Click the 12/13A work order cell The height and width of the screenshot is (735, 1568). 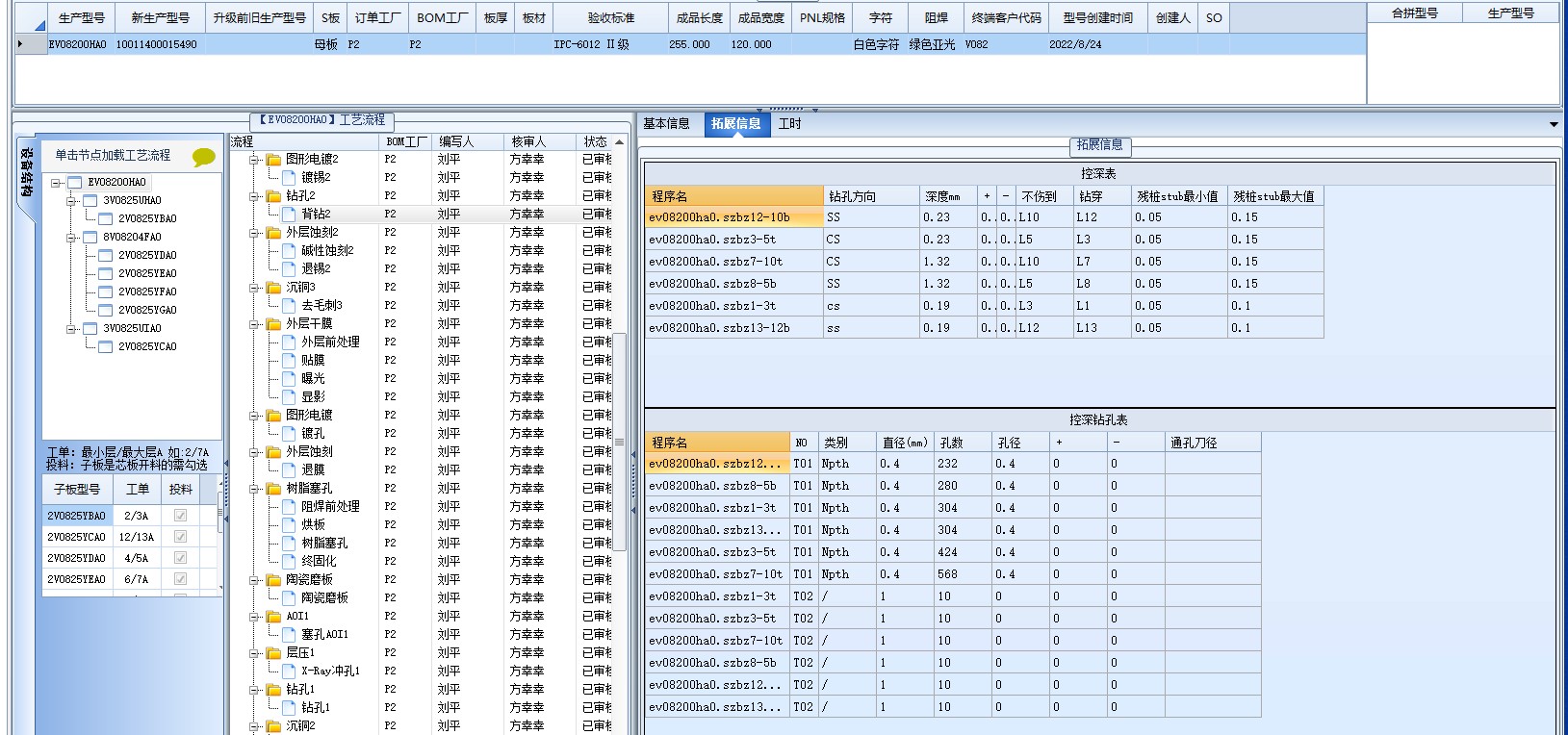coord(137,537)
